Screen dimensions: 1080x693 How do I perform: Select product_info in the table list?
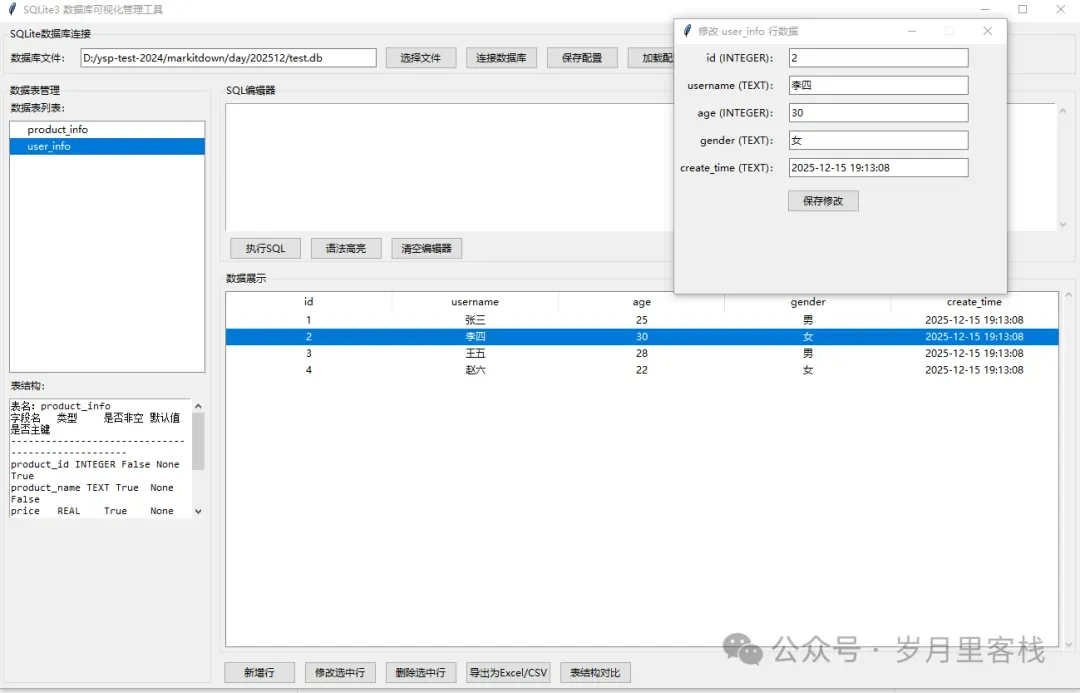pyautogui.click(x=107, y=130)
